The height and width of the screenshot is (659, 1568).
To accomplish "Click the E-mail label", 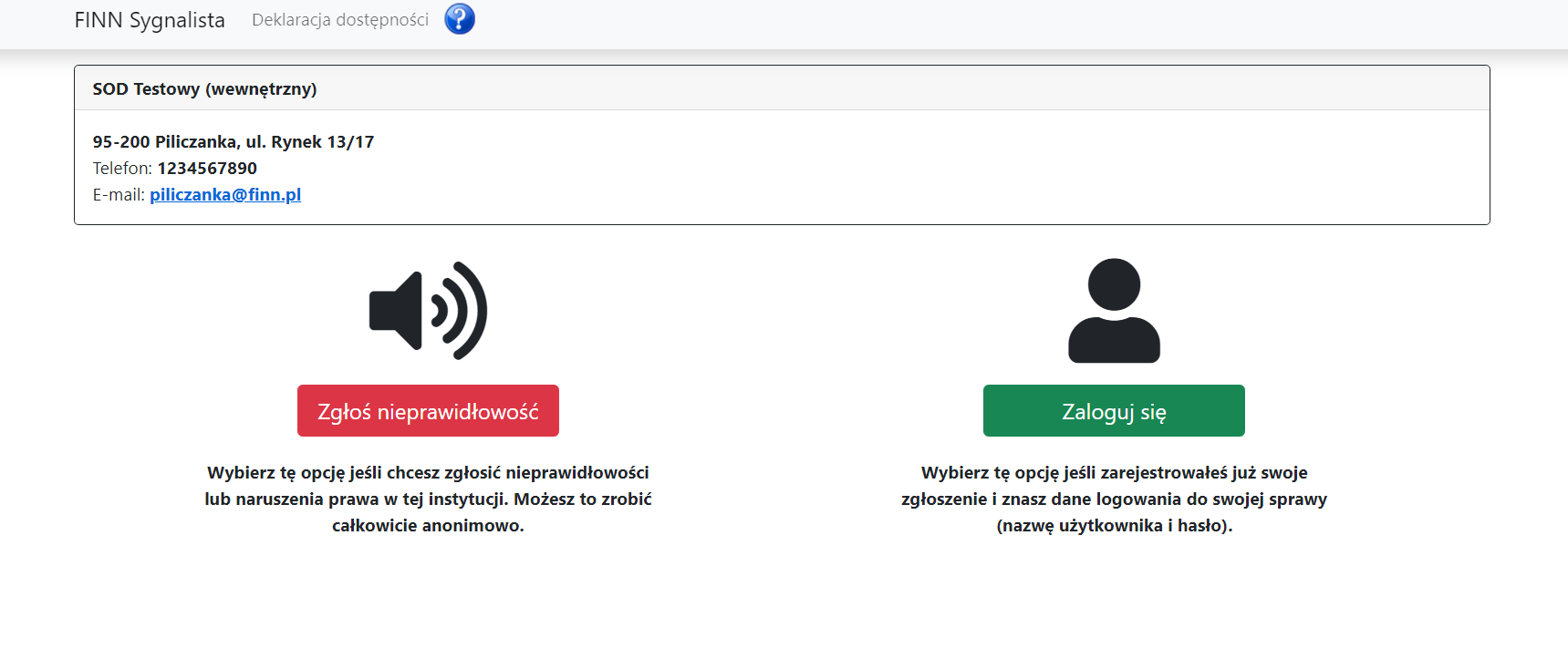I will coord(119,194).
